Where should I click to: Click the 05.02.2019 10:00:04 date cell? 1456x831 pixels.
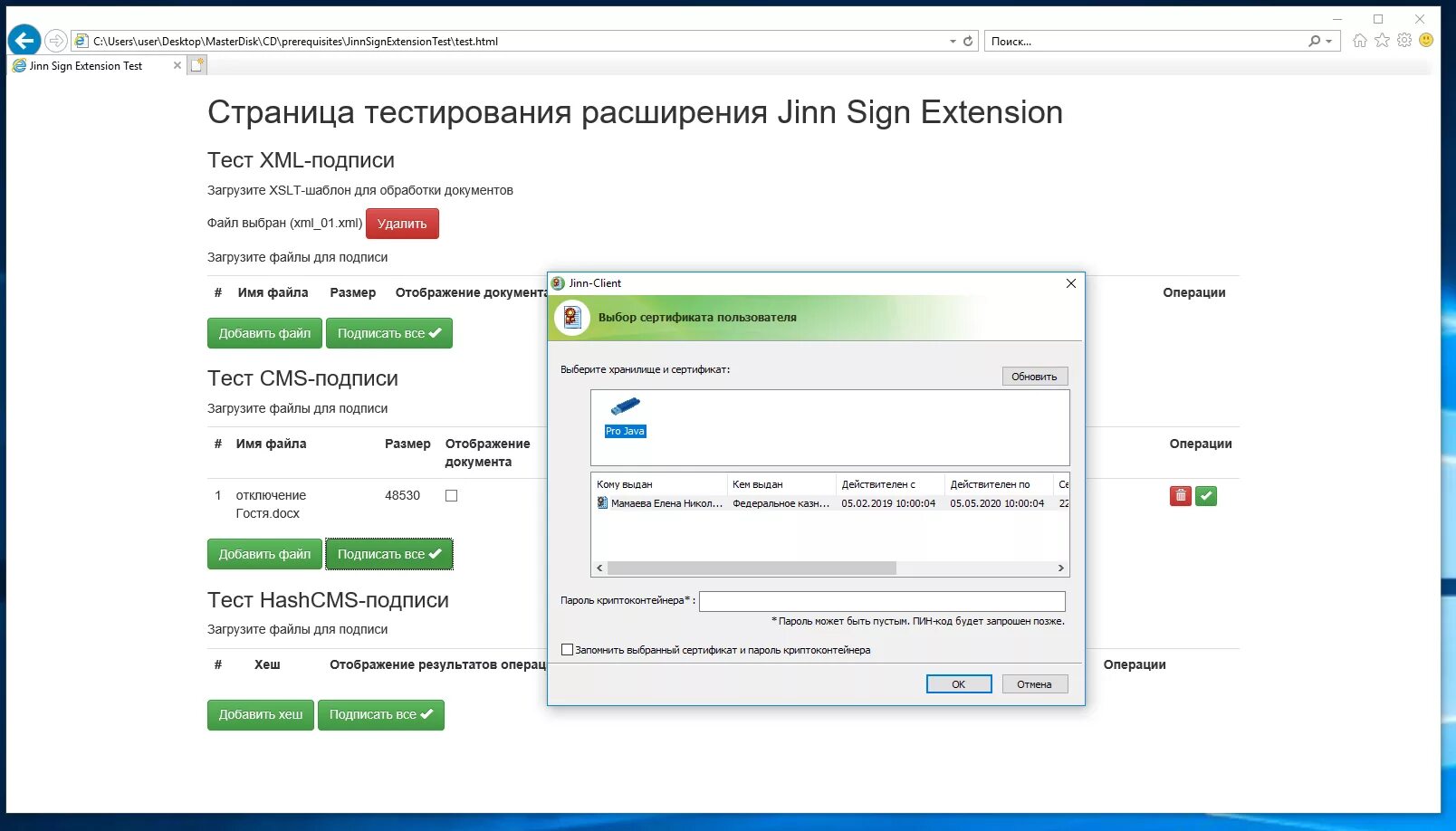pyautogui.click(x=888, y=503)
